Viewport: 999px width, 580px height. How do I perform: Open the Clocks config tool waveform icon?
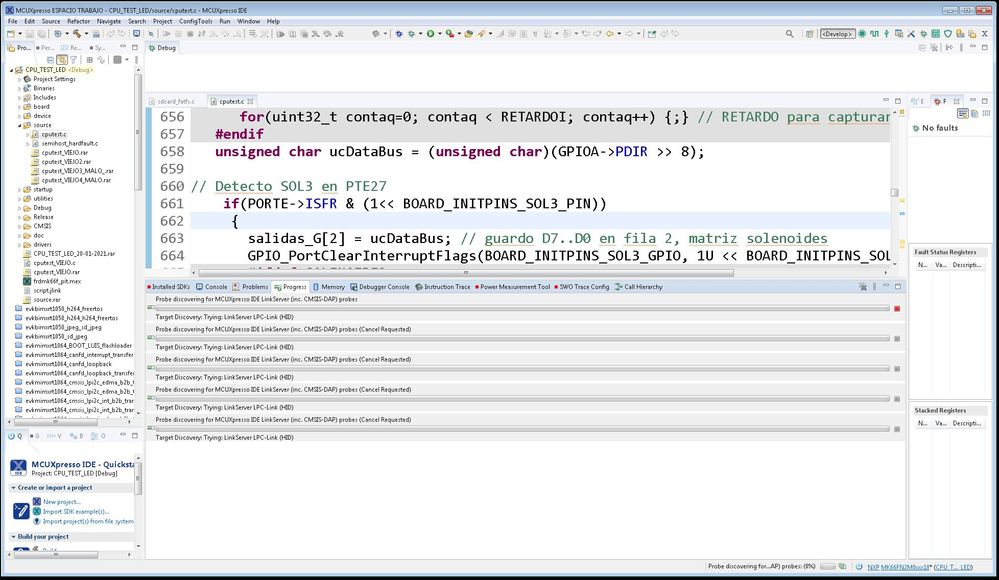[x=874, y=34]
